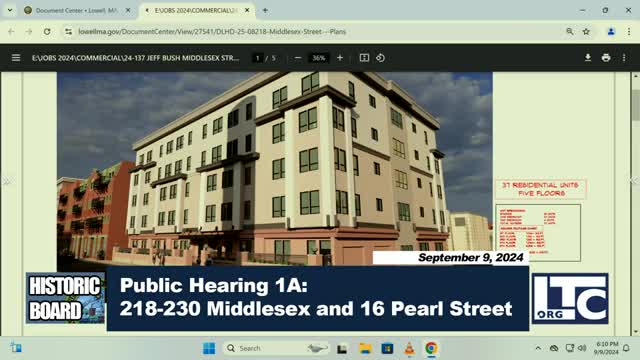640x360 pixels.
Task: Bookmark this page with the star
Action: [586, 31]
